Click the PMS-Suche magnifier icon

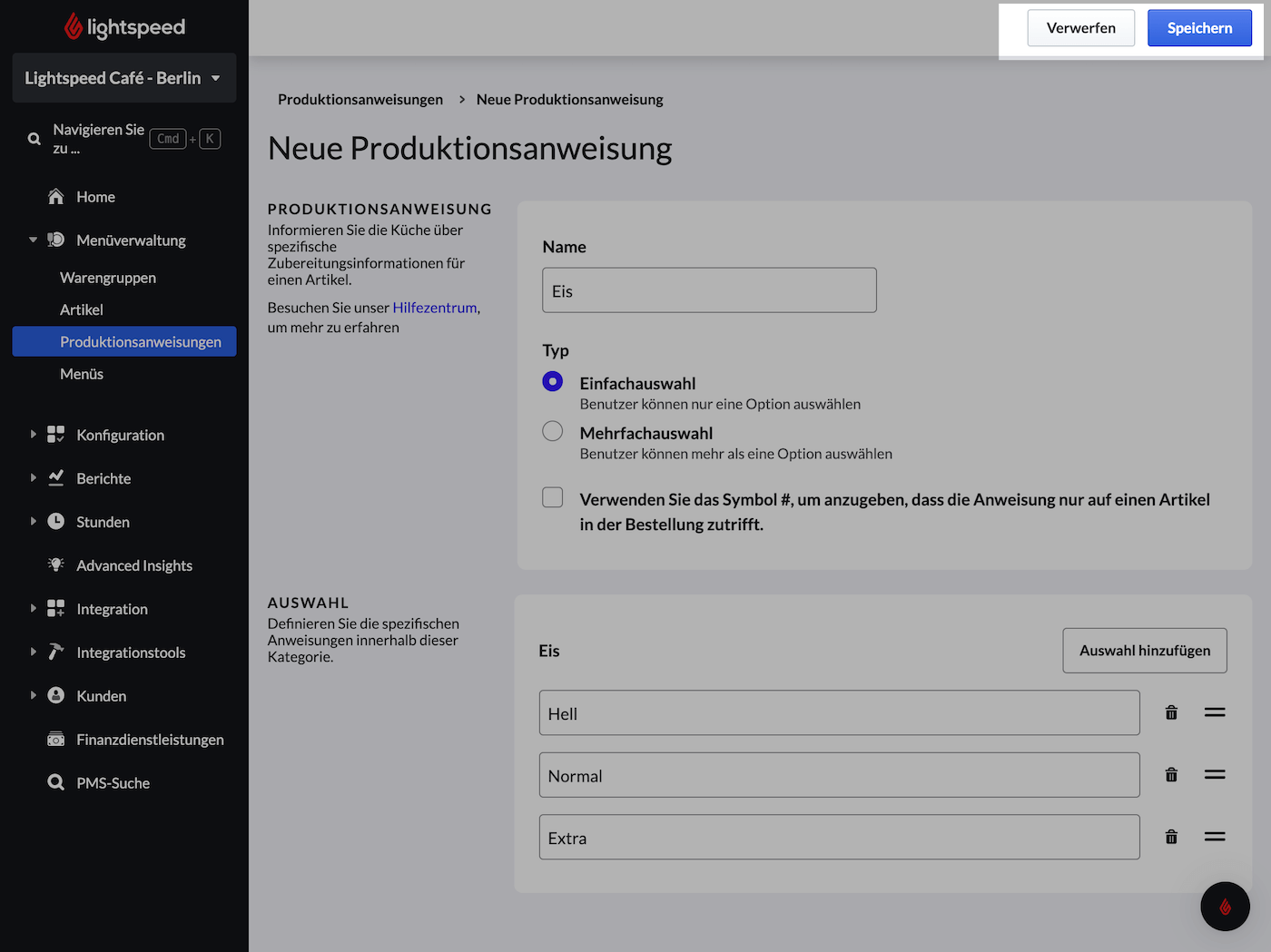[56, 782]
